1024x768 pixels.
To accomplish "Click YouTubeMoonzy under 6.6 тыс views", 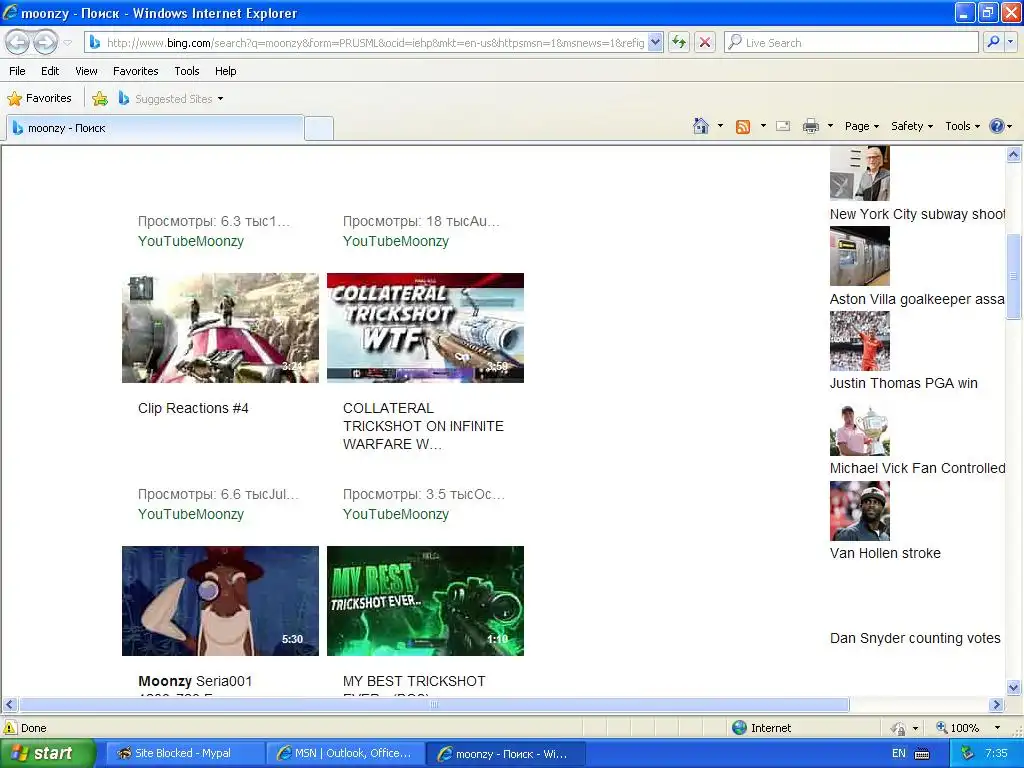I will click(191, 514).
